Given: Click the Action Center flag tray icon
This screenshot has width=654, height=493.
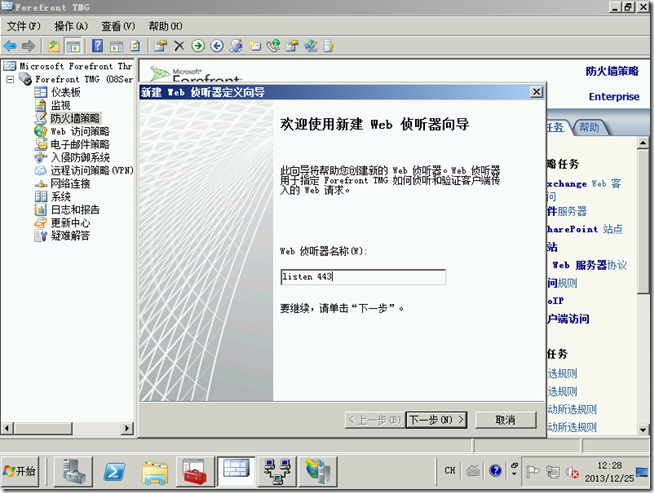Looking at the screenshot, I should click(533, 471).
